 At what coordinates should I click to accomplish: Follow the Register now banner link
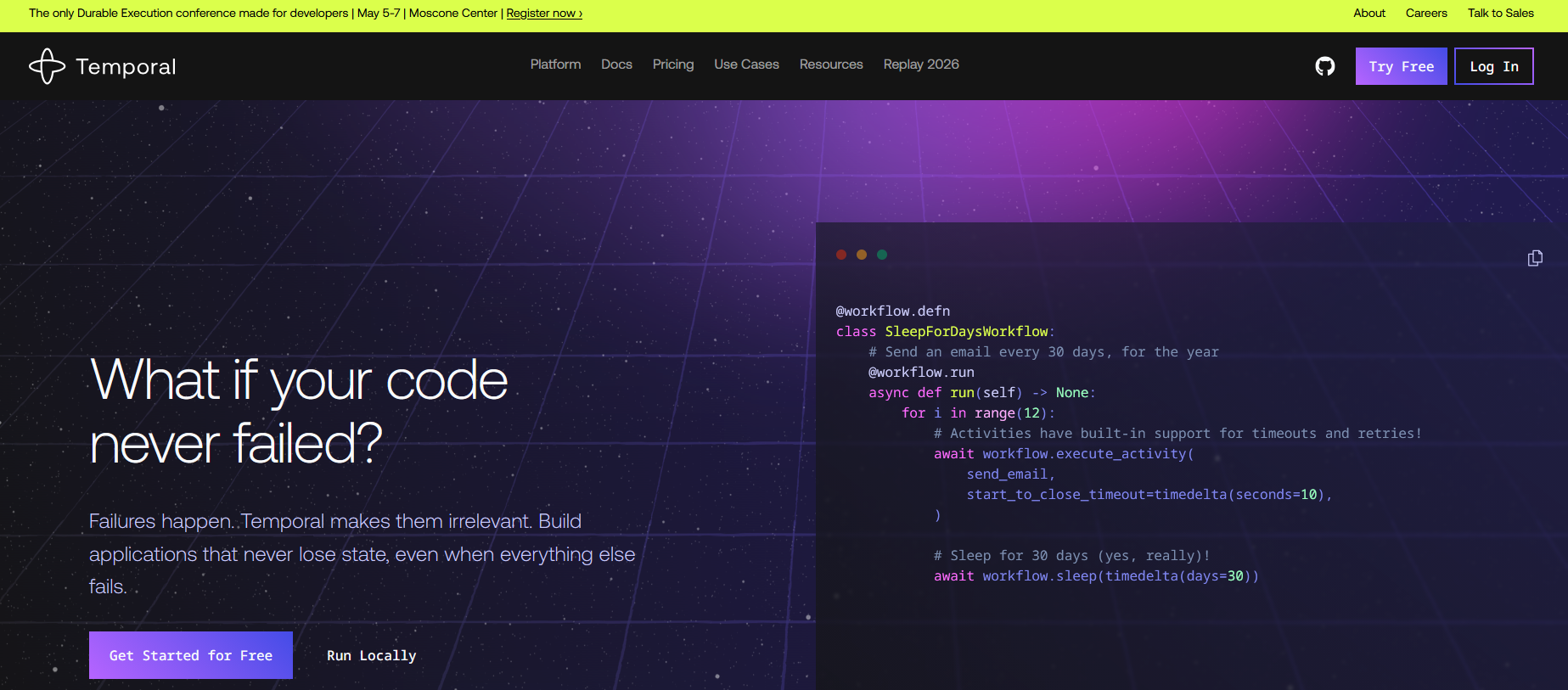click(544, 14)
